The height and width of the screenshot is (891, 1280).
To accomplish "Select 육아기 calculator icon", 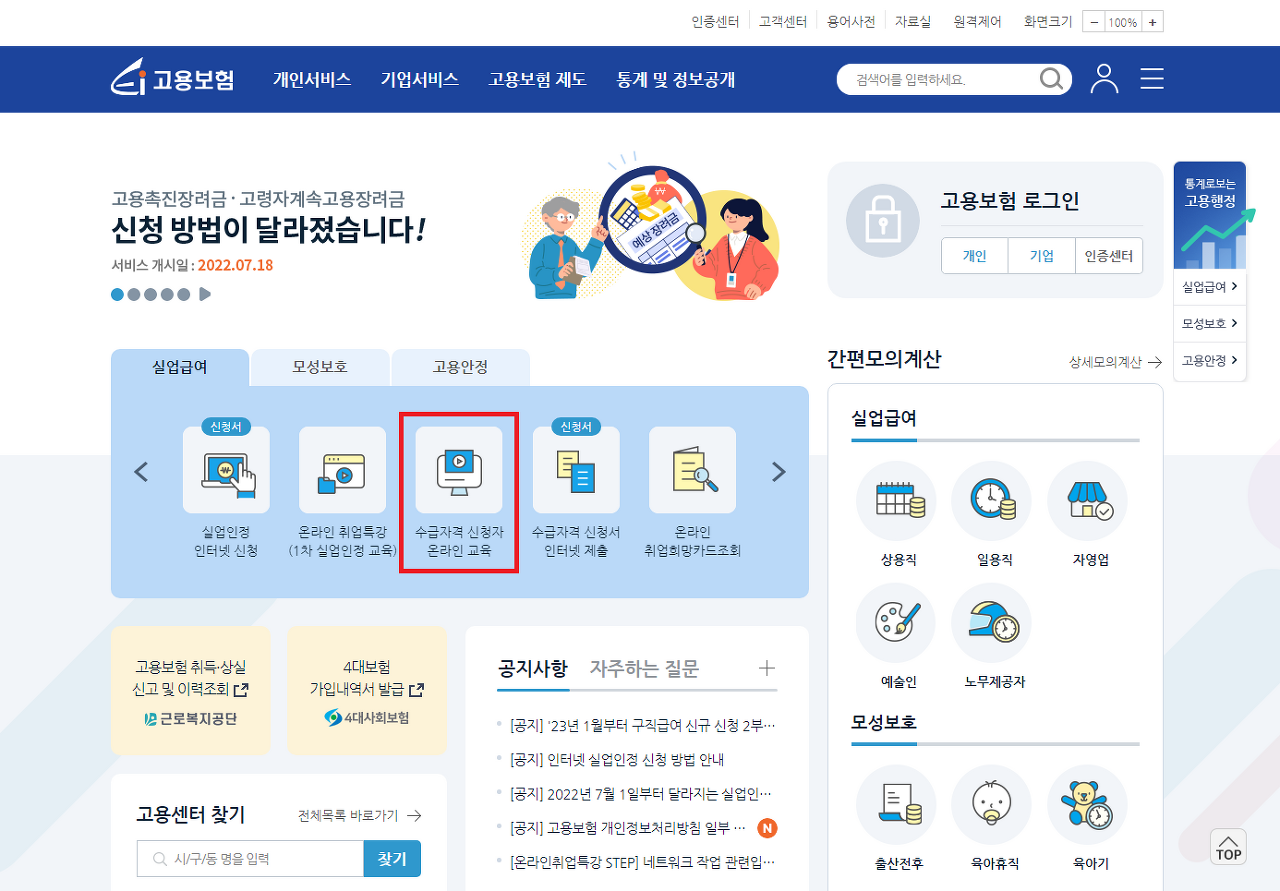I will 1087,805.
